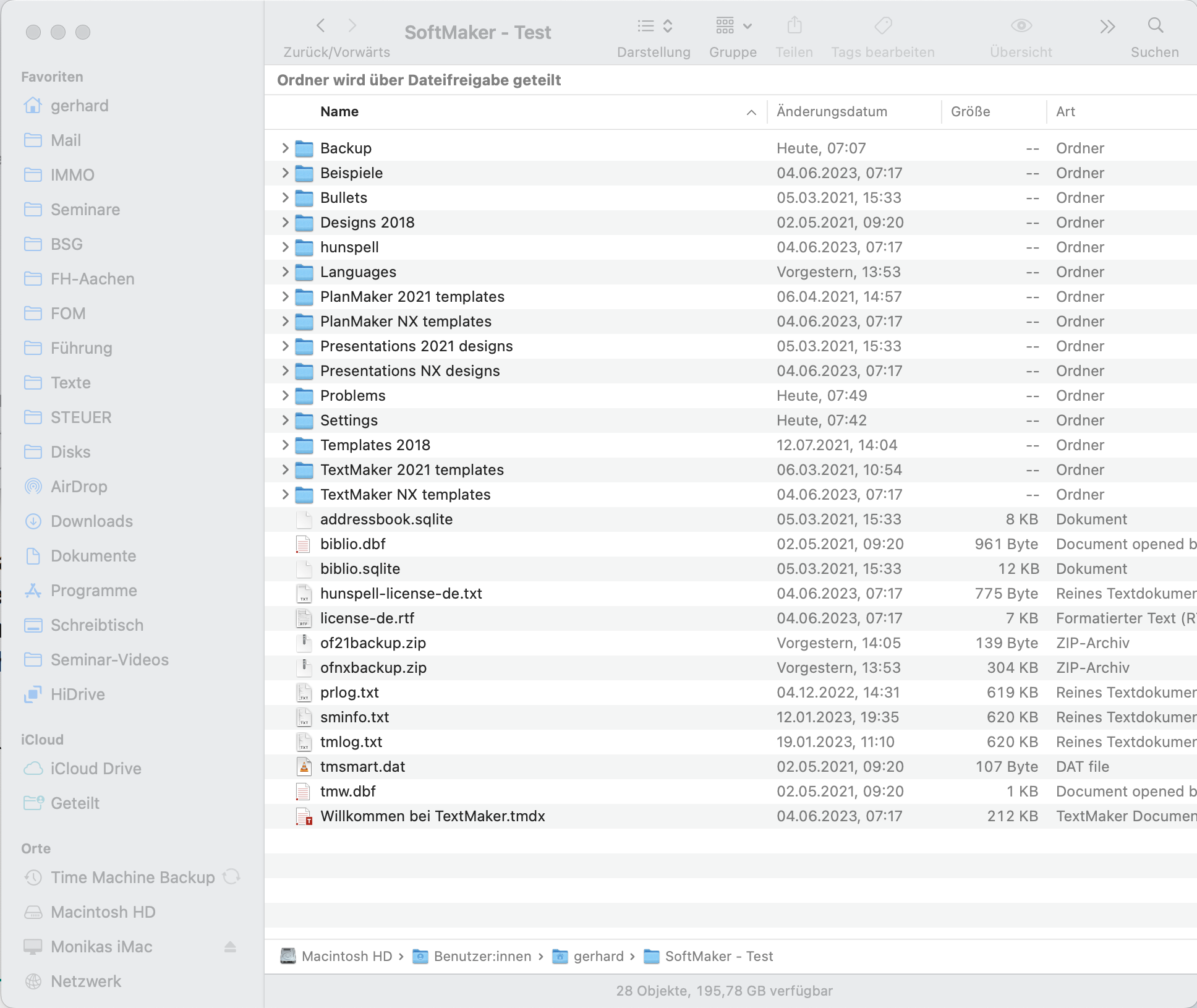Sort by the Name column header
The height and width of the screenshot is (1008, 1197).
339,112
